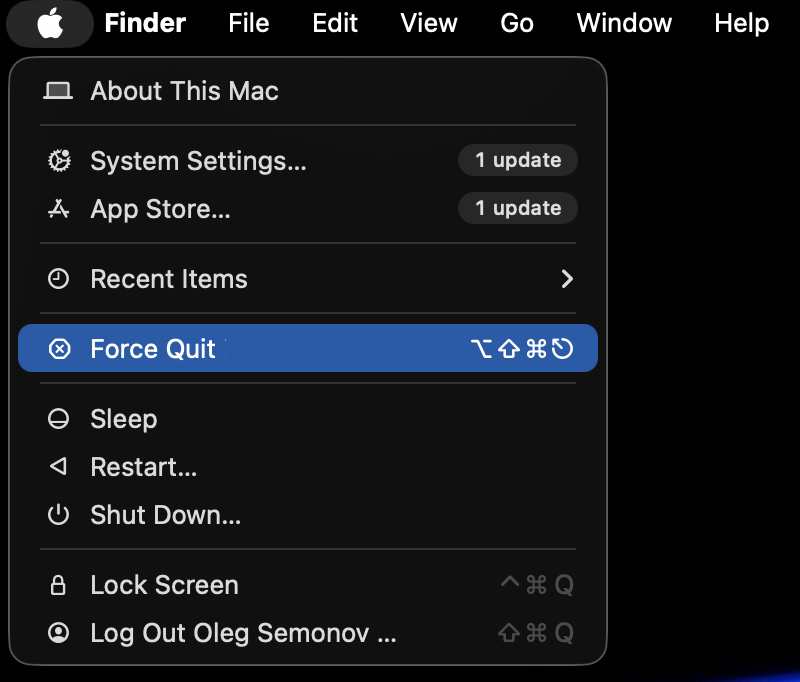The height and width of the screenshot is (682, 800).
Task: Click the Force Quit cross-circle icon
Action: click(60, 349)
